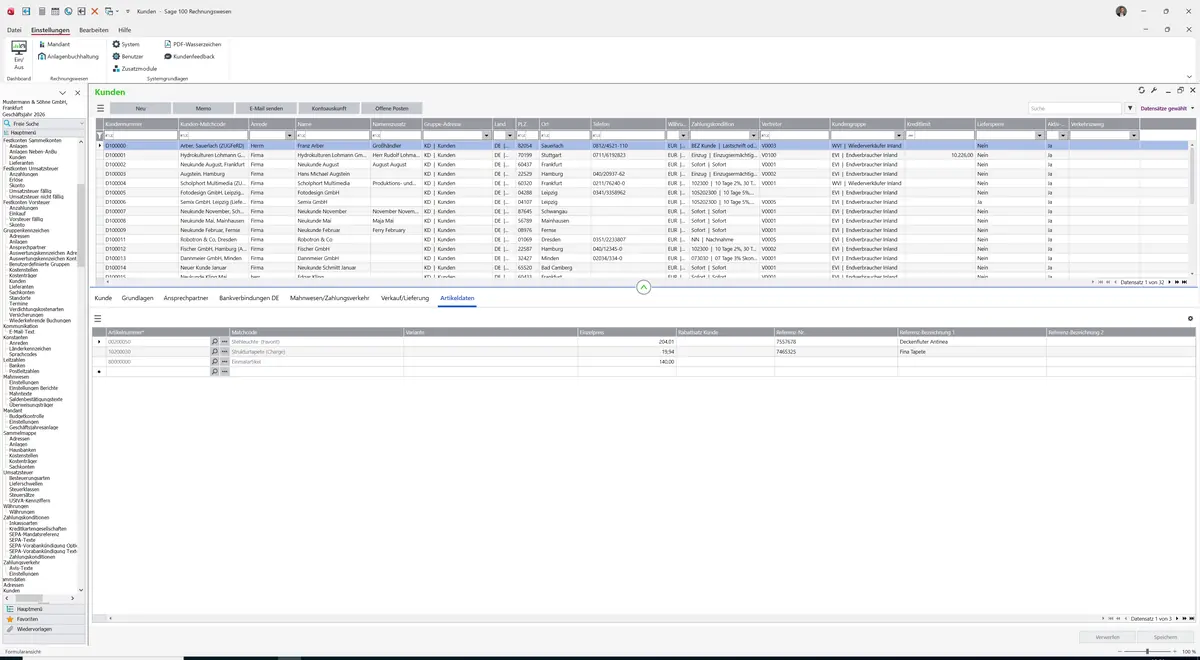
Task: Go to last record in Artikeldaten pager
Action: (x=1191, y=619)
